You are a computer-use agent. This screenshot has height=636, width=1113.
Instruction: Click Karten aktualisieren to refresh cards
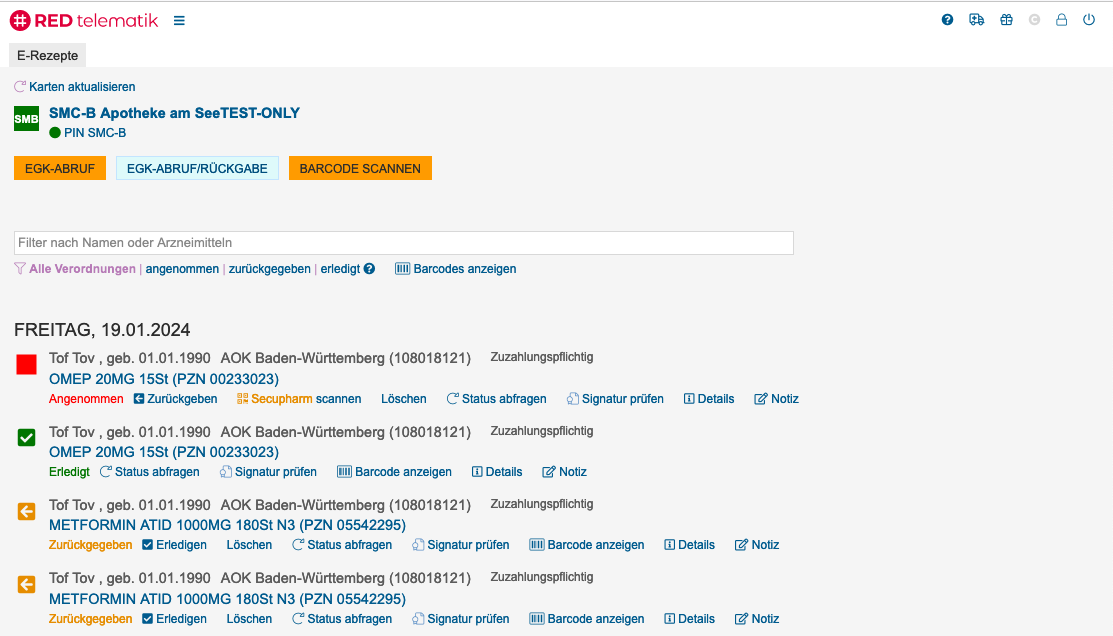click(75, 87)
